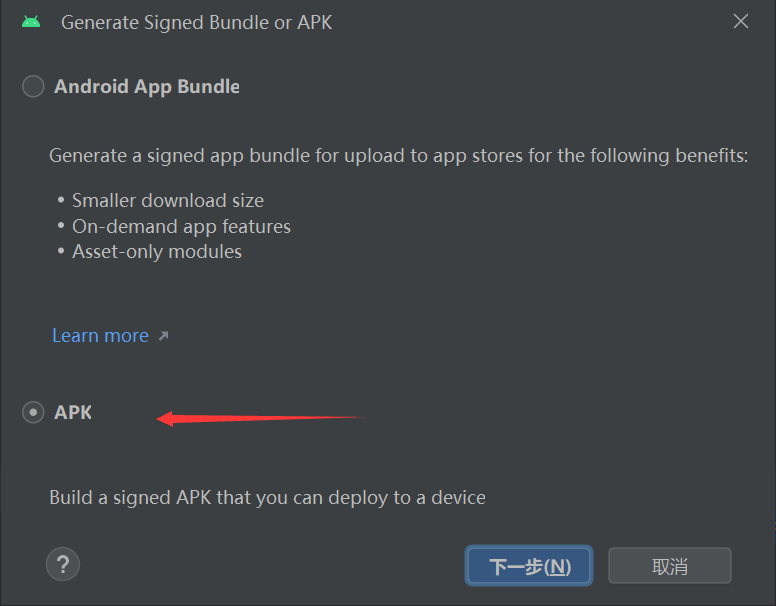Click the external-link arrow beside Learn more
The height and width of the screenshot is (606, 776).
click(163, 336)
